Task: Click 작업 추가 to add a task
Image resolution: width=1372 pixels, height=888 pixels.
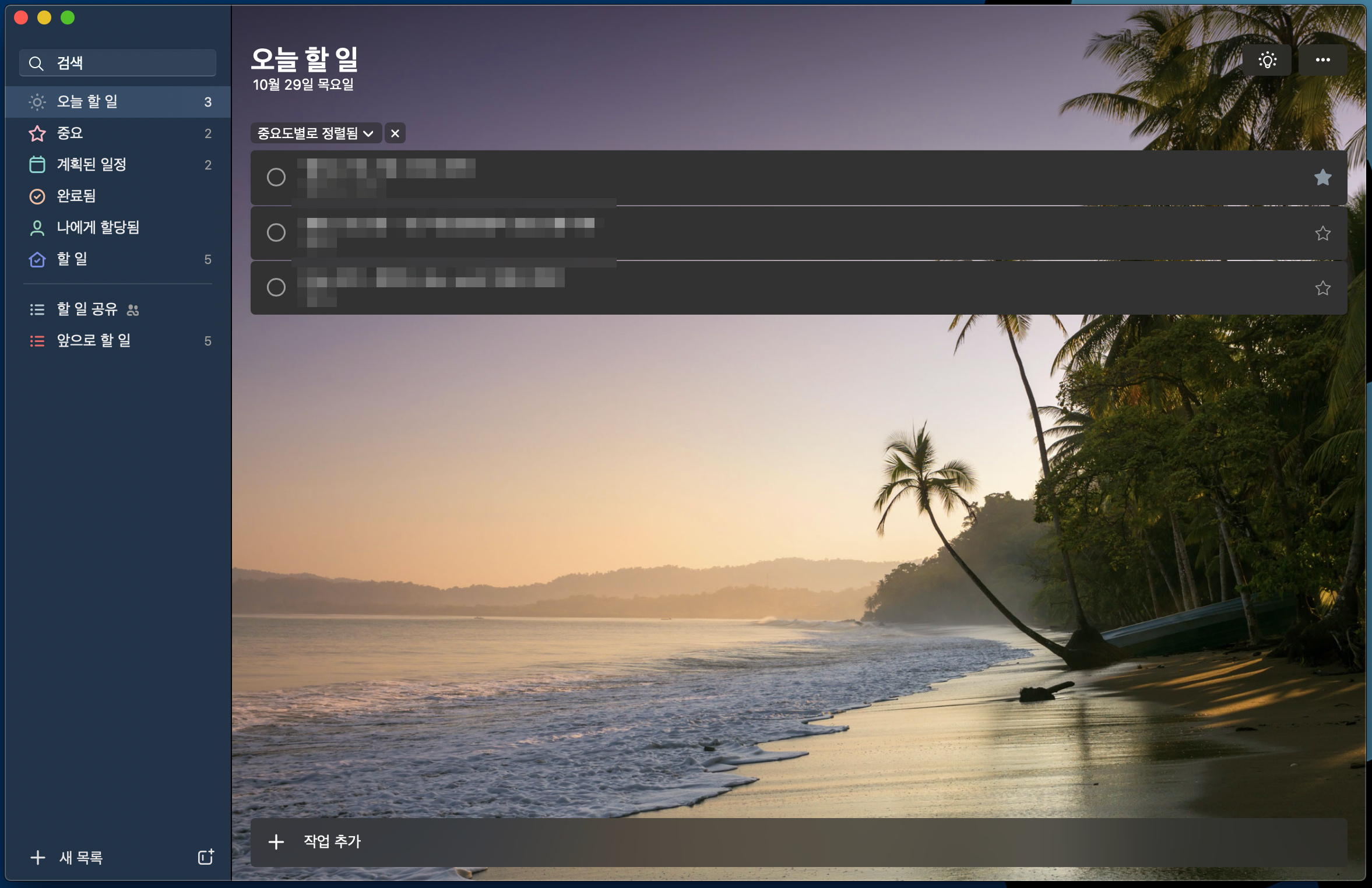Action: pyautogui.click(x=332, y=841)
